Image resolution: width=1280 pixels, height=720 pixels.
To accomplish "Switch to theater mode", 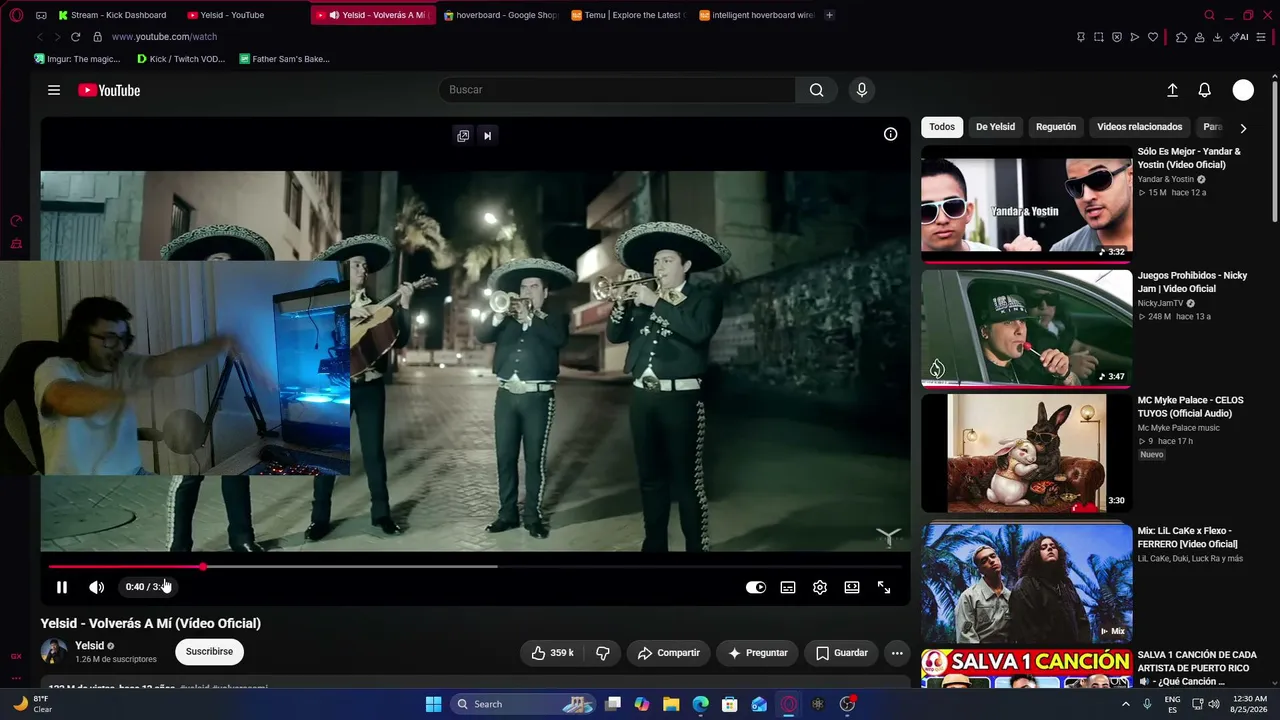I will coord(852,587).
